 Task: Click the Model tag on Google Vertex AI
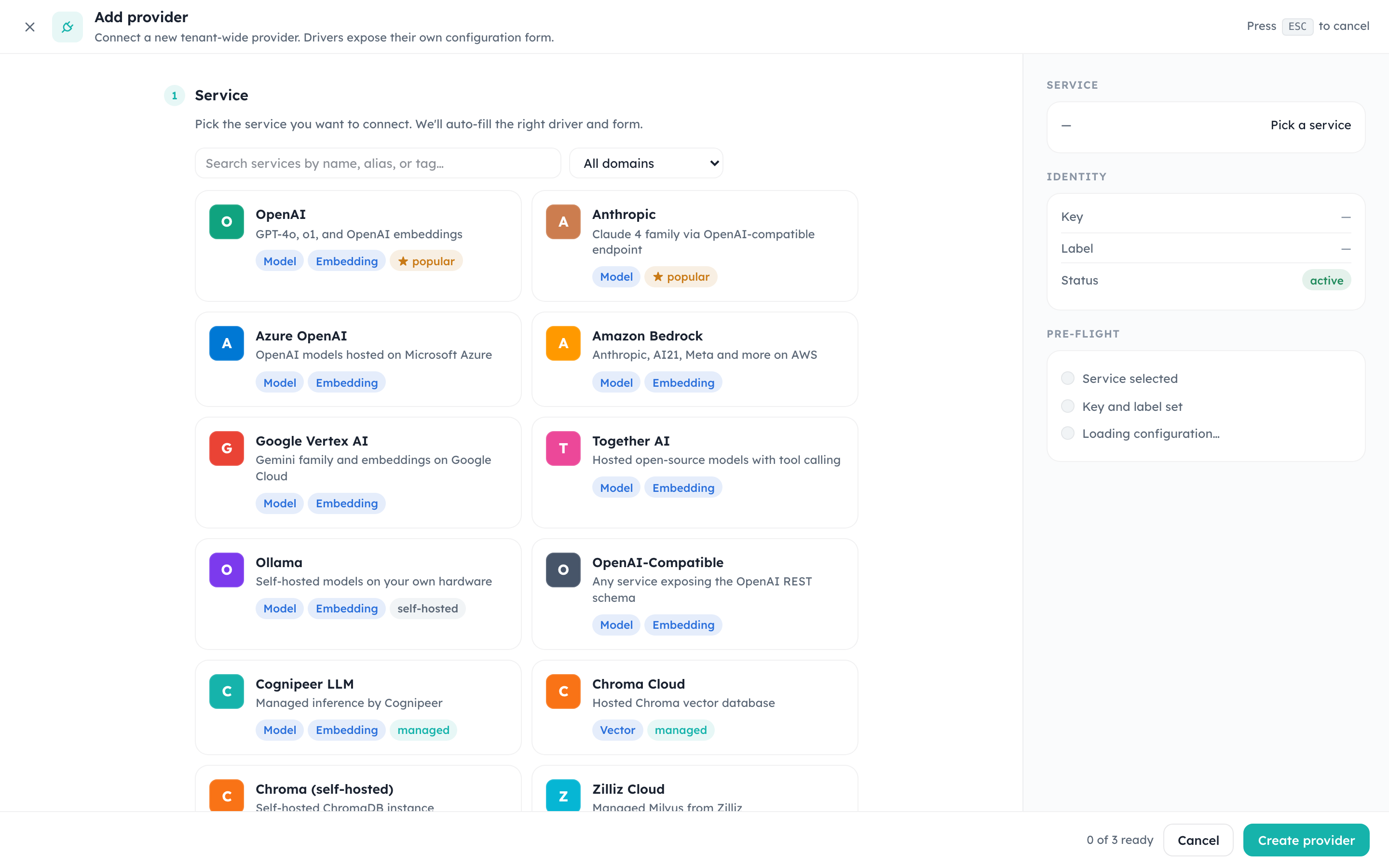(280, 503)
